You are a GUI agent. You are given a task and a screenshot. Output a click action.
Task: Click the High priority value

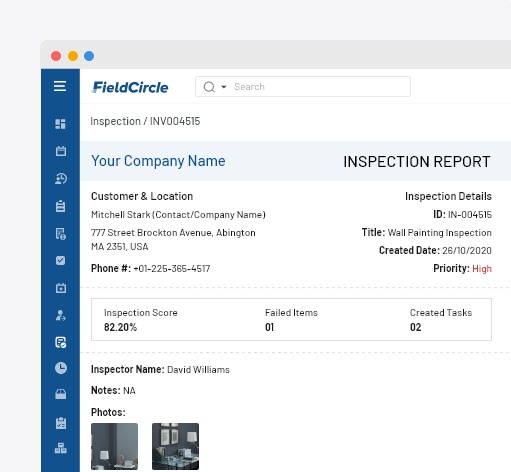tap(482, 269)
